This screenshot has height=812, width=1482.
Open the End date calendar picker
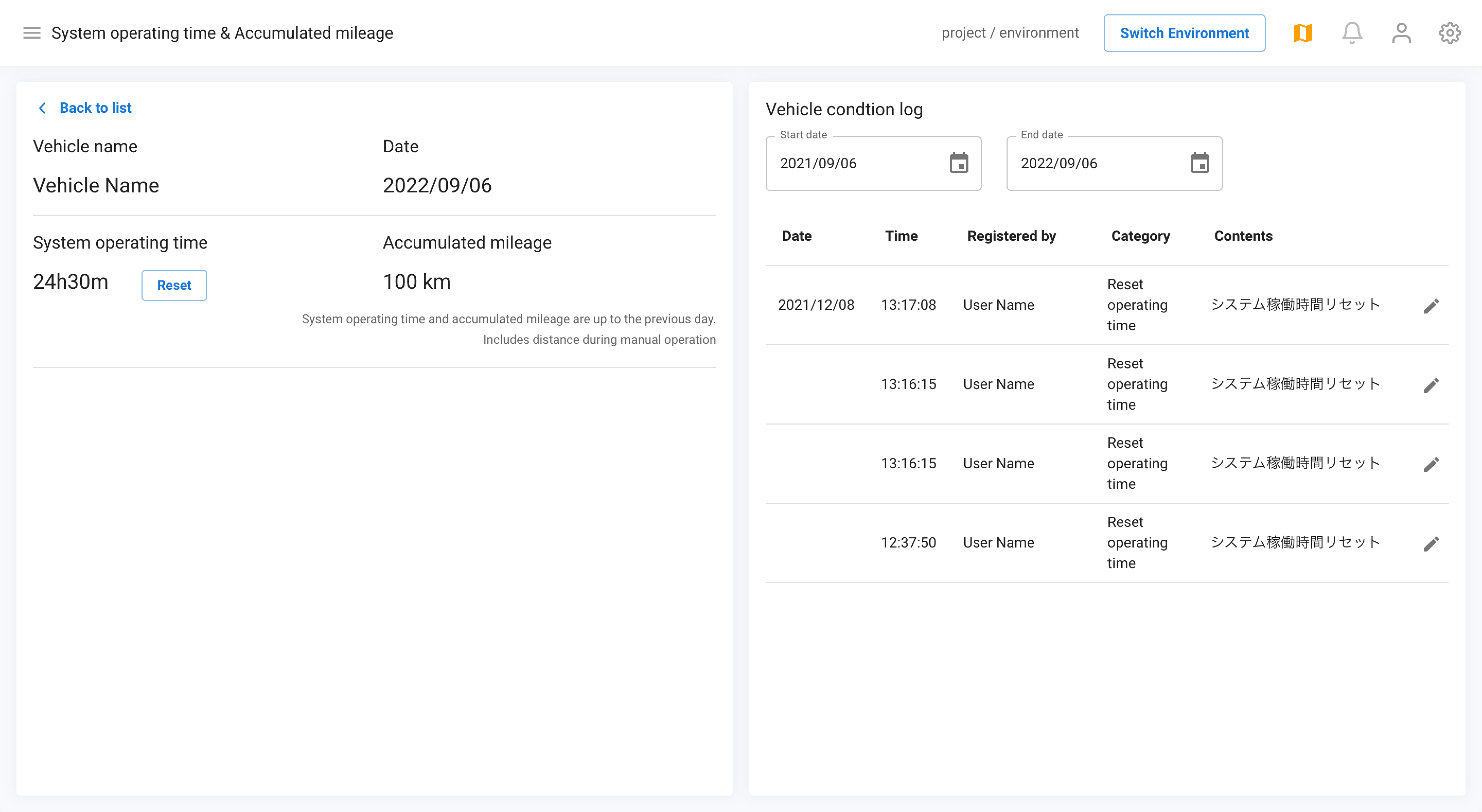click(x=1199, y=163)
